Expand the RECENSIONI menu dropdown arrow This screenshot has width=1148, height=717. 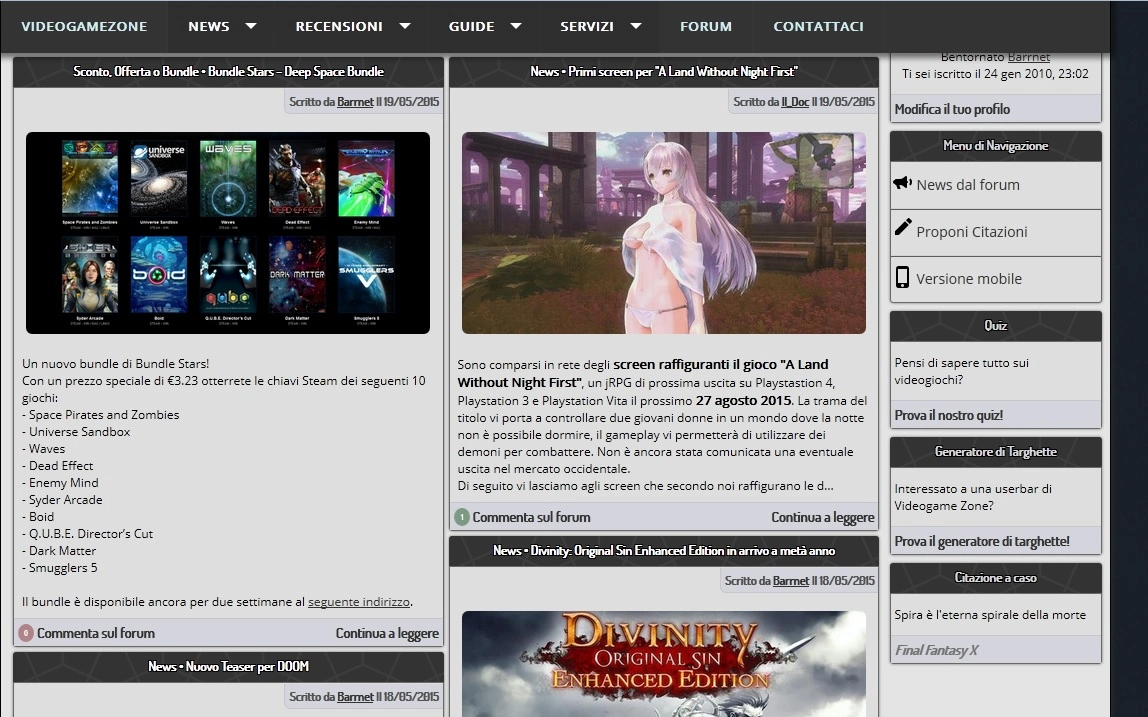(404, 26)
